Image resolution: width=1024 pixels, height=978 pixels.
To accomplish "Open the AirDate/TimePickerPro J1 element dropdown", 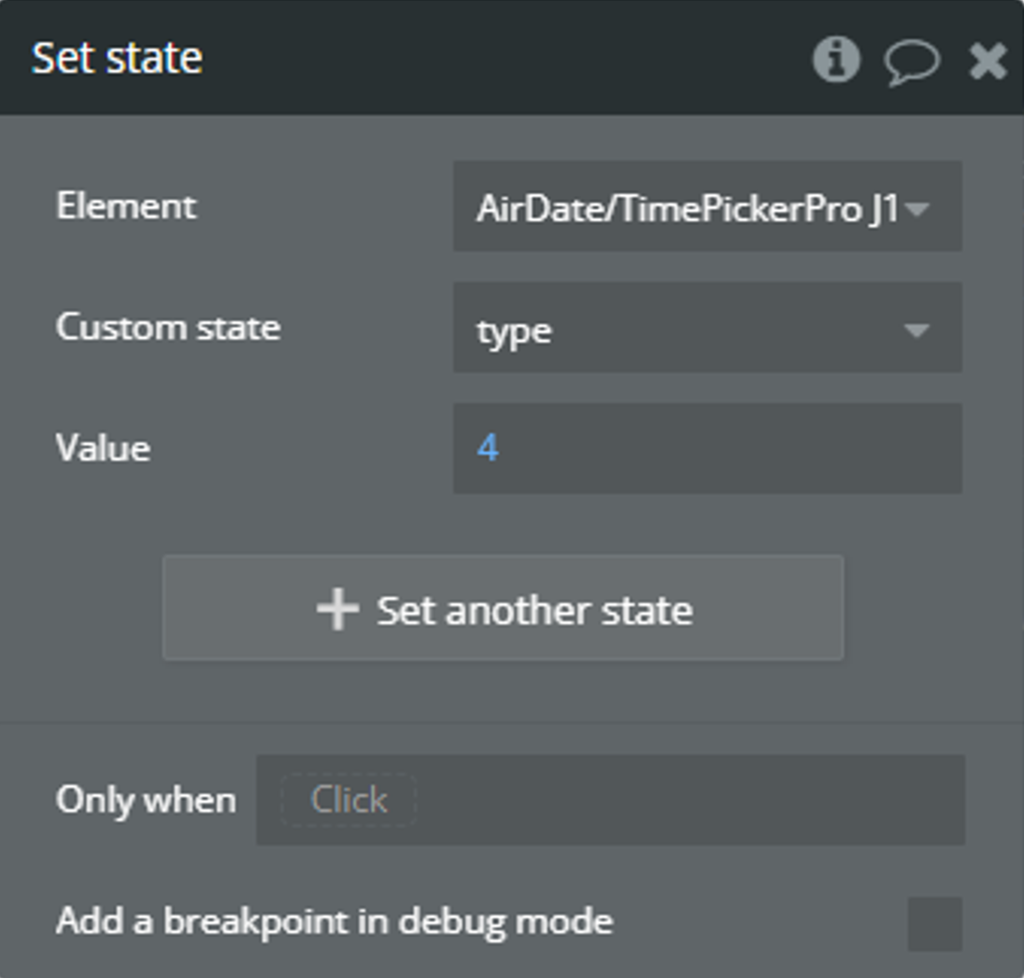I will click(x=707, y=206).
